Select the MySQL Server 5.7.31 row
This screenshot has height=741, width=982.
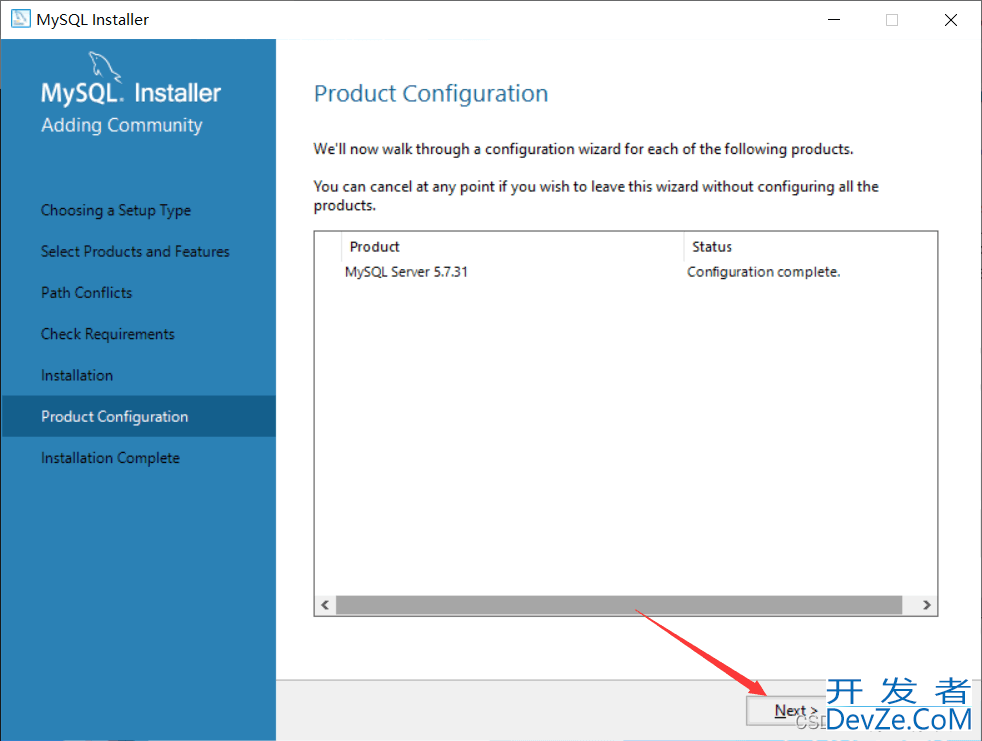[626, 272]
